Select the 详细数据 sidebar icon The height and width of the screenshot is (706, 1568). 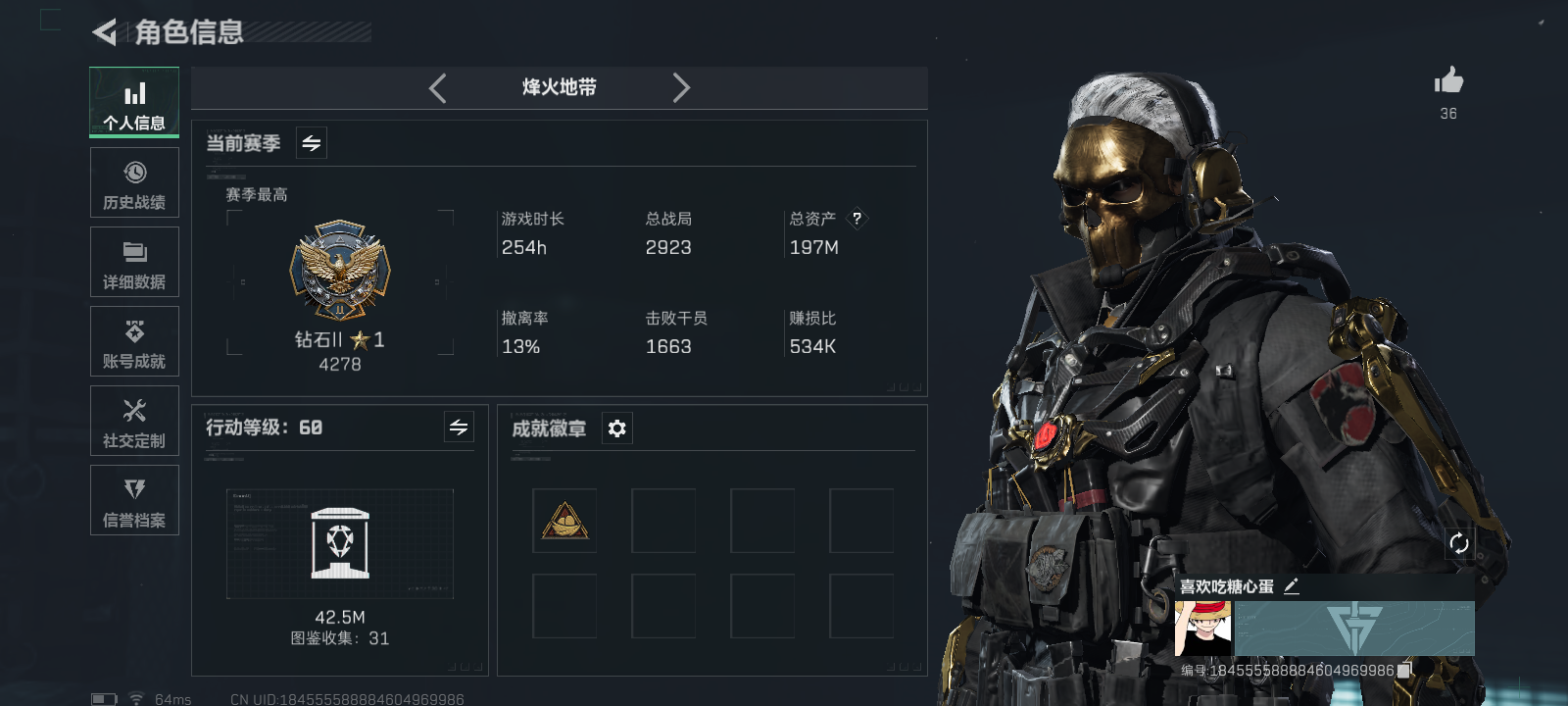(134, 262)
